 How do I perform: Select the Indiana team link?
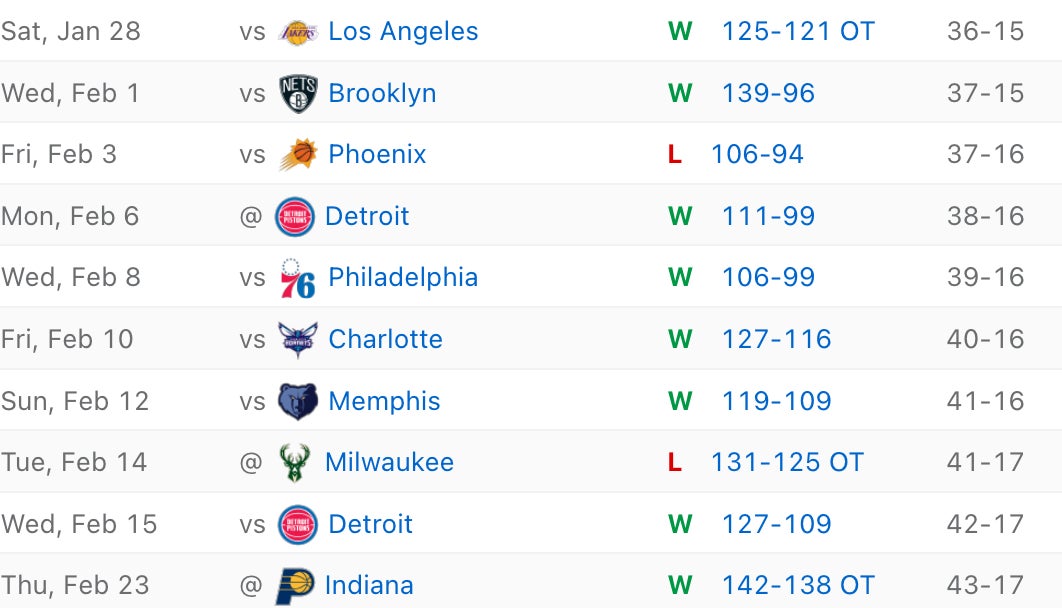pos(369,586)
